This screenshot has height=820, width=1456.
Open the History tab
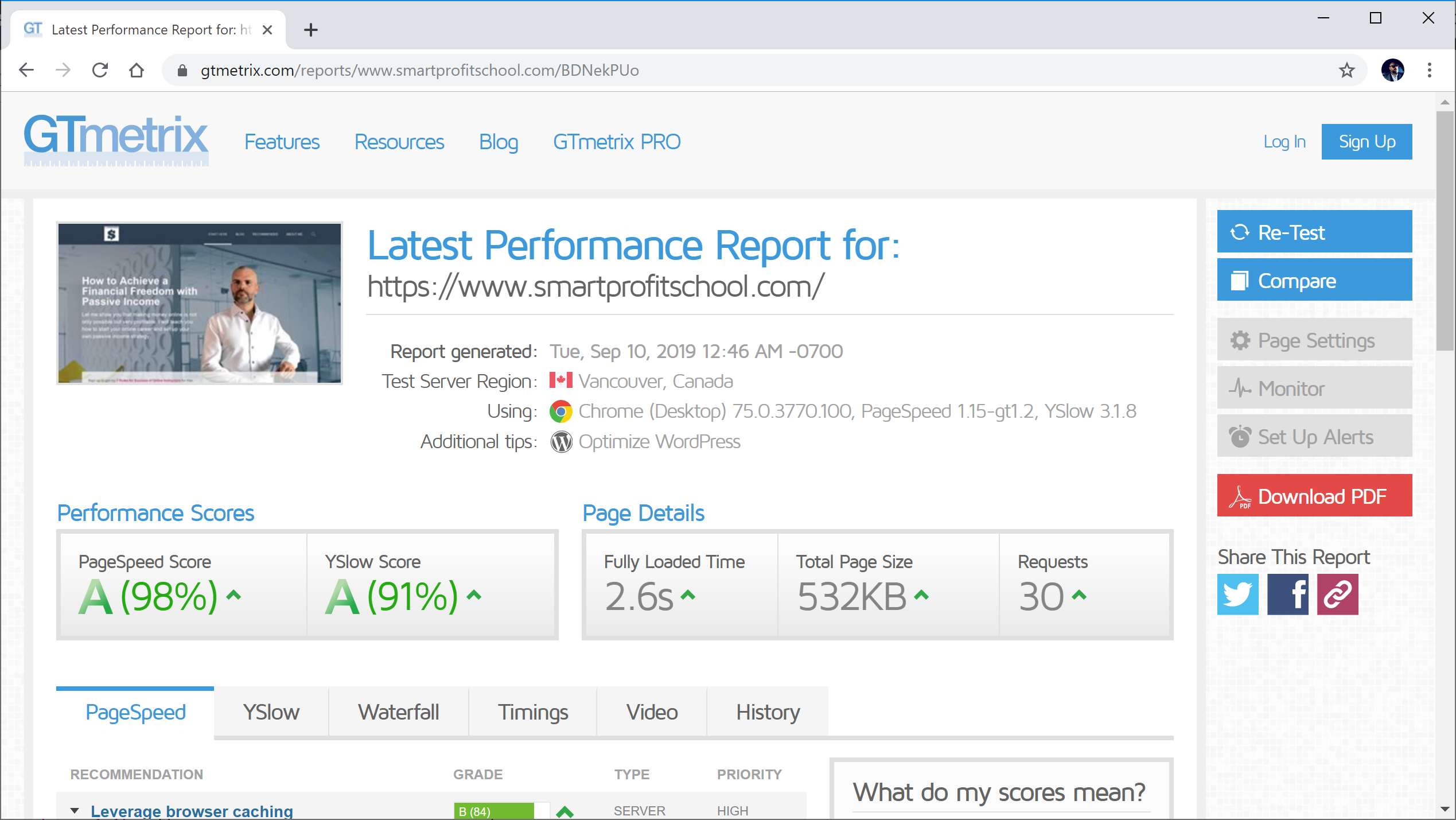(768, 712)
